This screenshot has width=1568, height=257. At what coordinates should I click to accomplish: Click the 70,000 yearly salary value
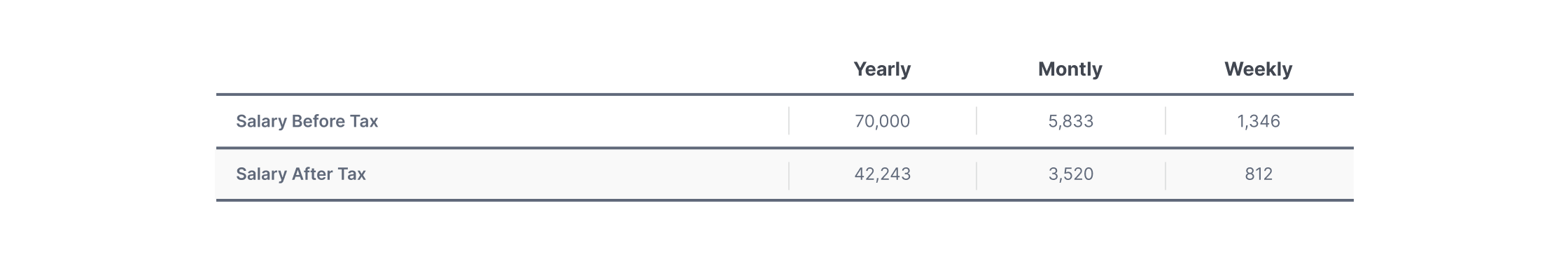882,121
